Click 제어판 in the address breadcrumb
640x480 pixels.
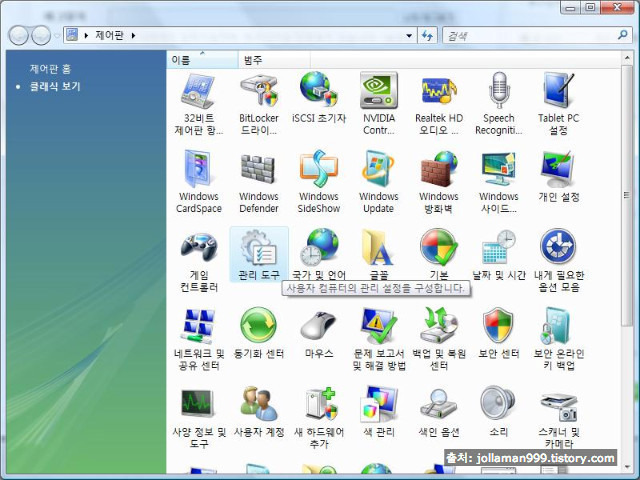(x=109, y=36)
